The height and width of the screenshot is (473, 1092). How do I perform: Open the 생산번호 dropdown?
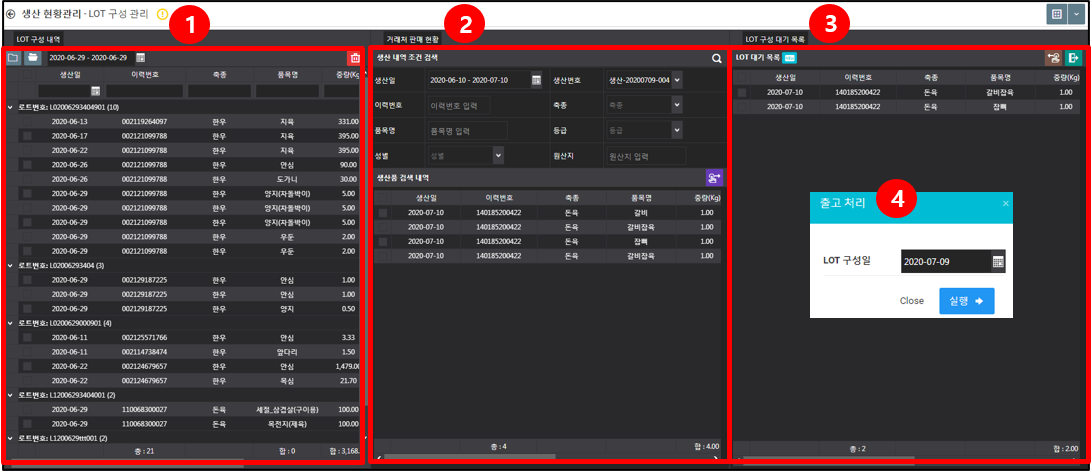click(678, 80)
